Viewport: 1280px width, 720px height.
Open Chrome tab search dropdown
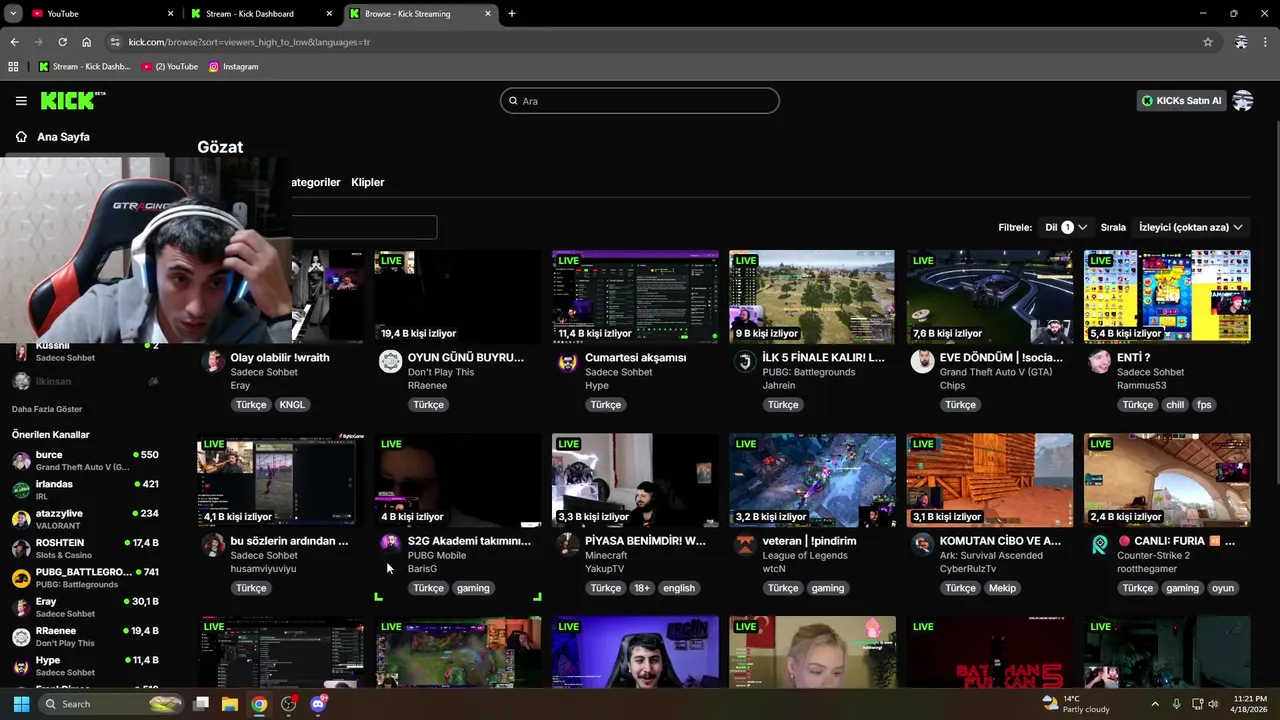click(13, 13)
